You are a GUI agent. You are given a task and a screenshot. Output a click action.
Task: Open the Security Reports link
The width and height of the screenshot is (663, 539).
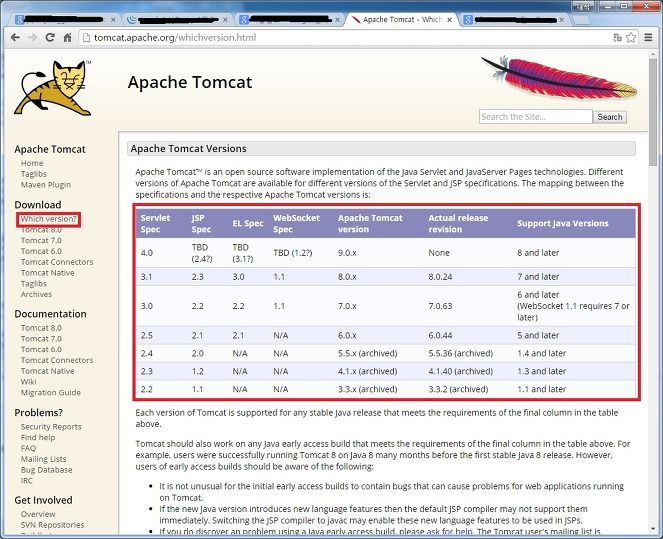click(x=51, y=427)
